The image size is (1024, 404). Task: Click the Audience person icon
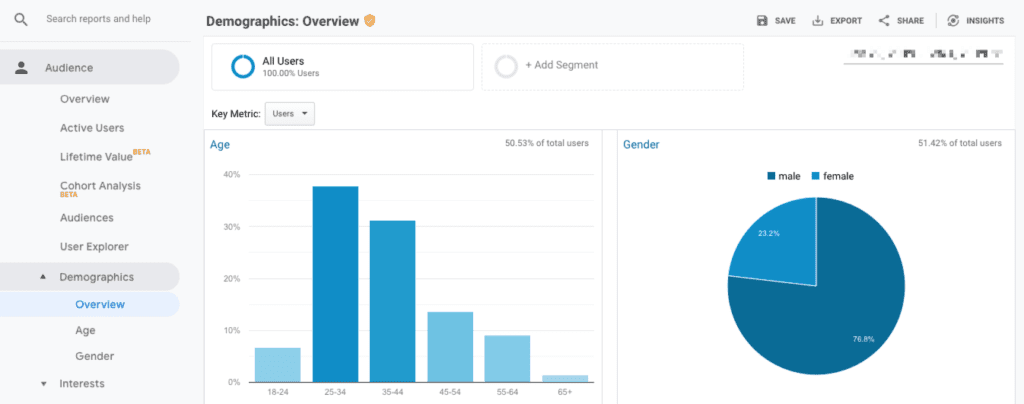[22, 67]
